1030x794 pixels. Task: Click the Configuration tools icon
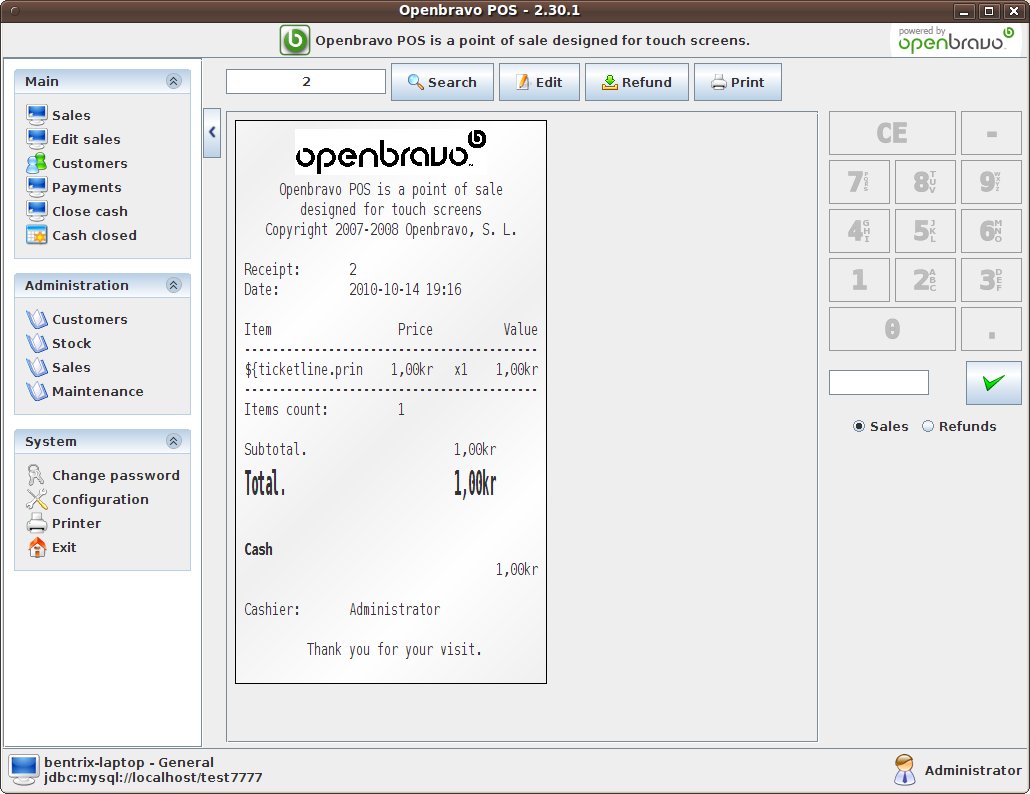(x=37, y=499)
